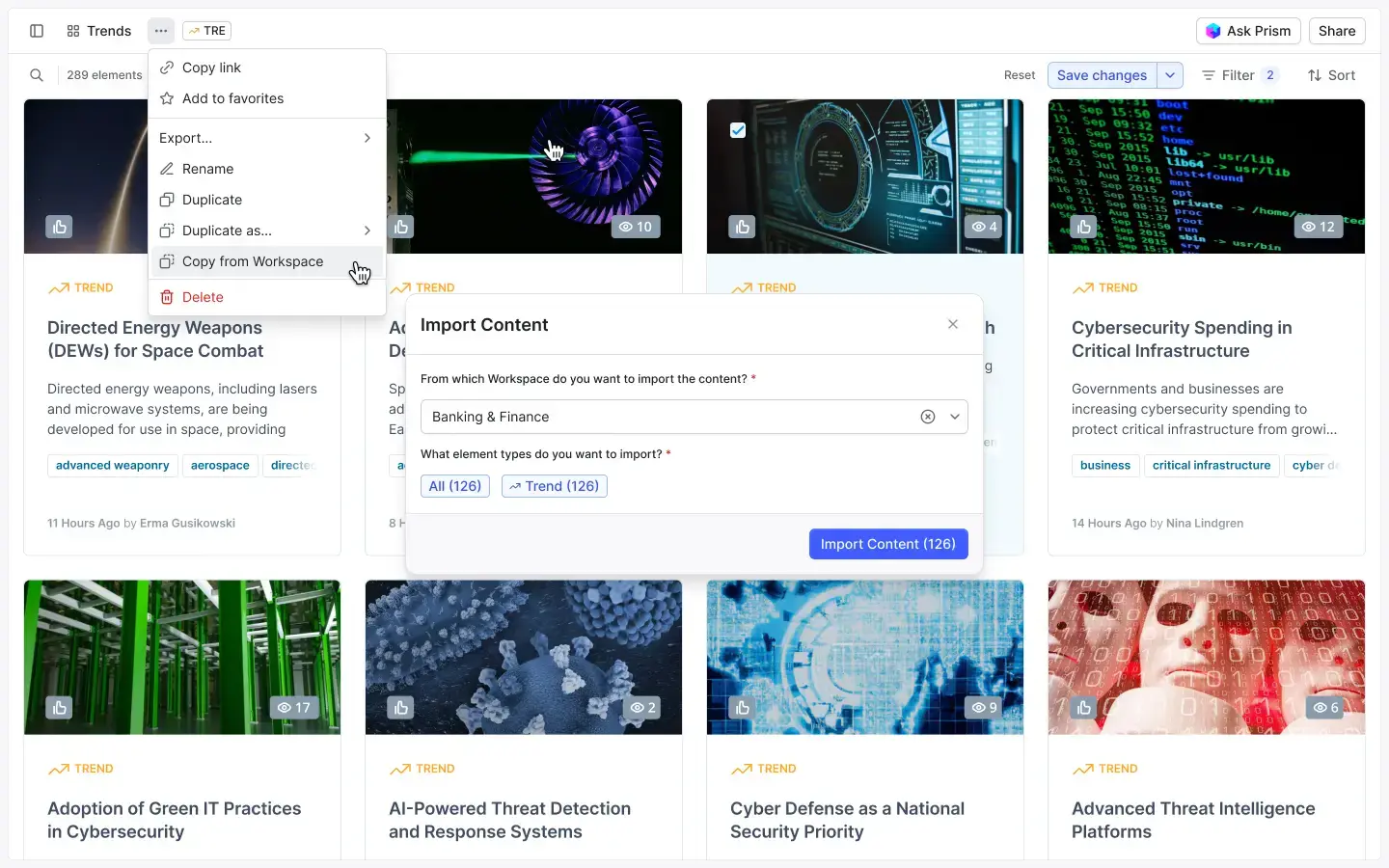1389x868 pixels.
Task: Open the Trends grid icon
Action: 73,31
